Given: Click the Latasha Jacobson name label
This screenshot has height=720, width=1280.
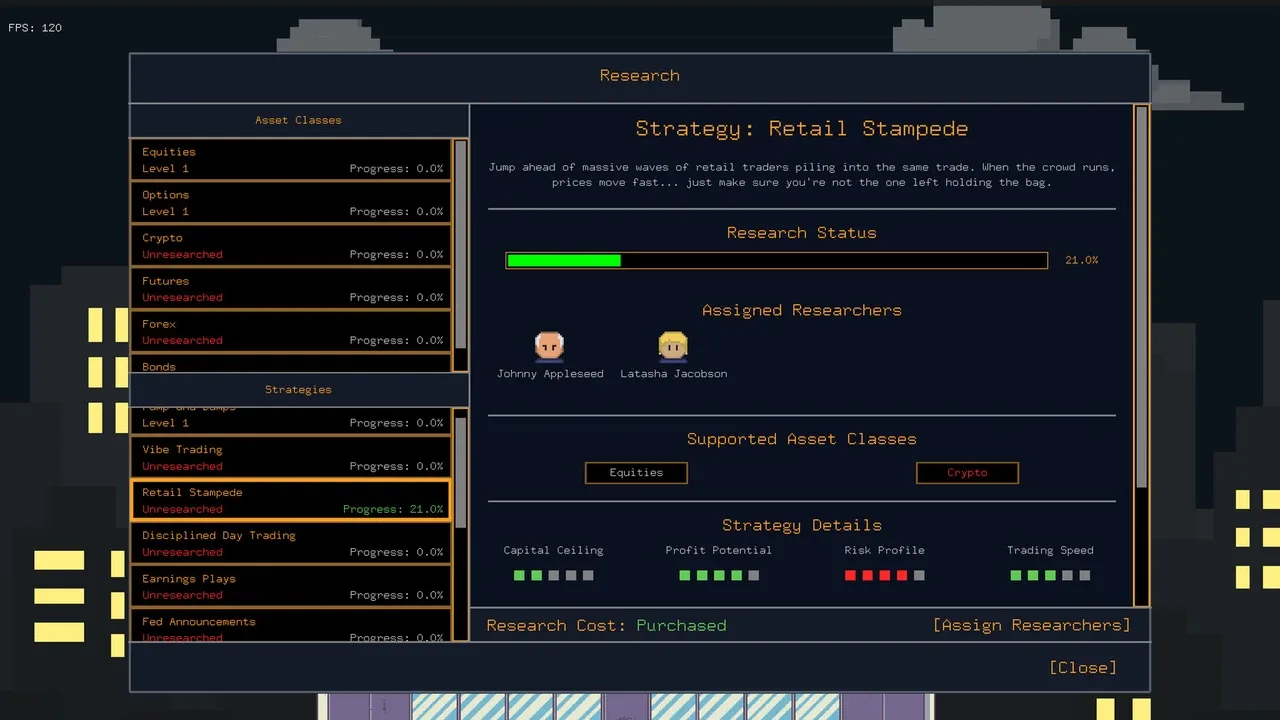Looking at the screenshot, I should click(x=674, y=374).
